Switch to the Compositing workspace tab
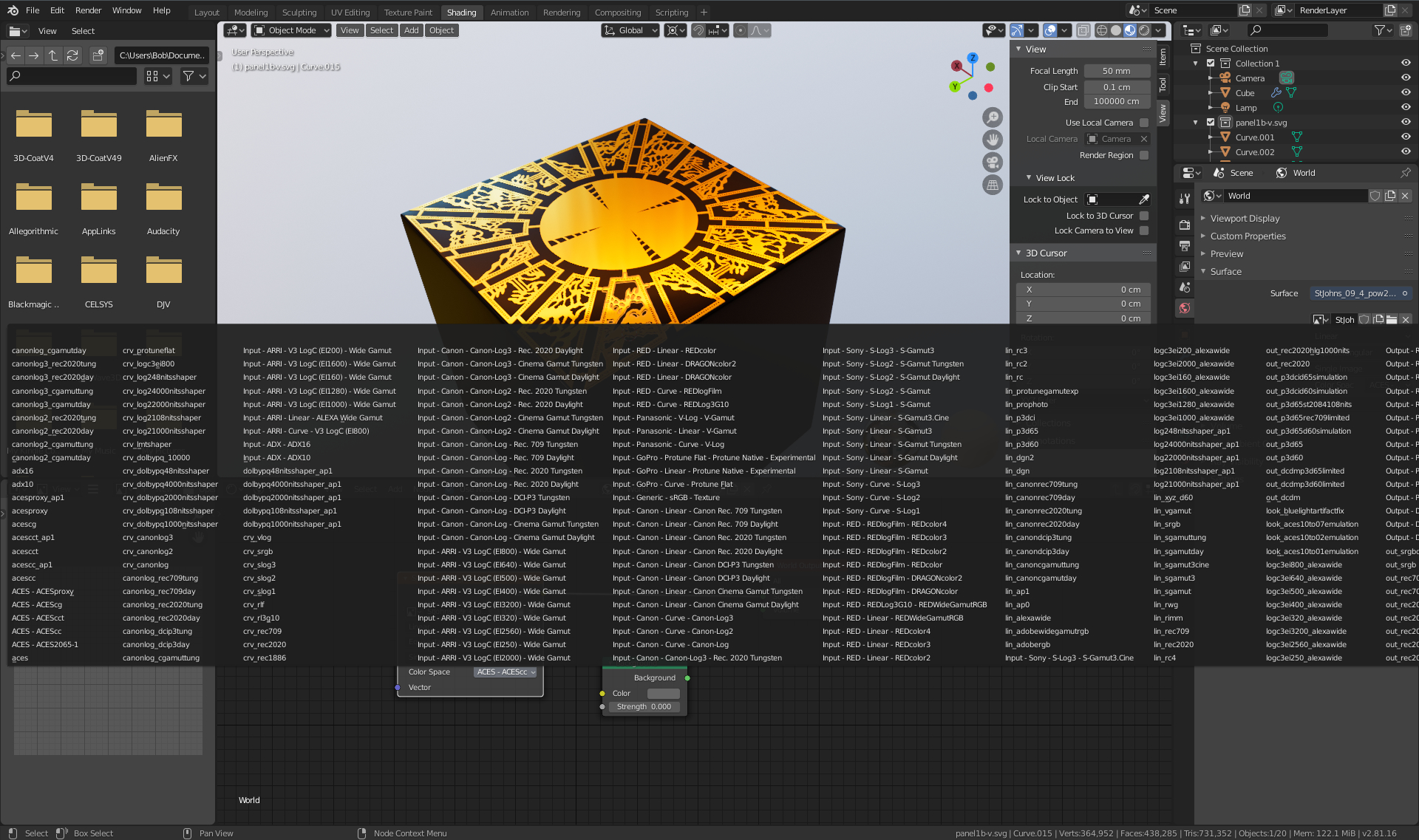The height and width of the screenshot is (840, 1419). tap(618, 13)
